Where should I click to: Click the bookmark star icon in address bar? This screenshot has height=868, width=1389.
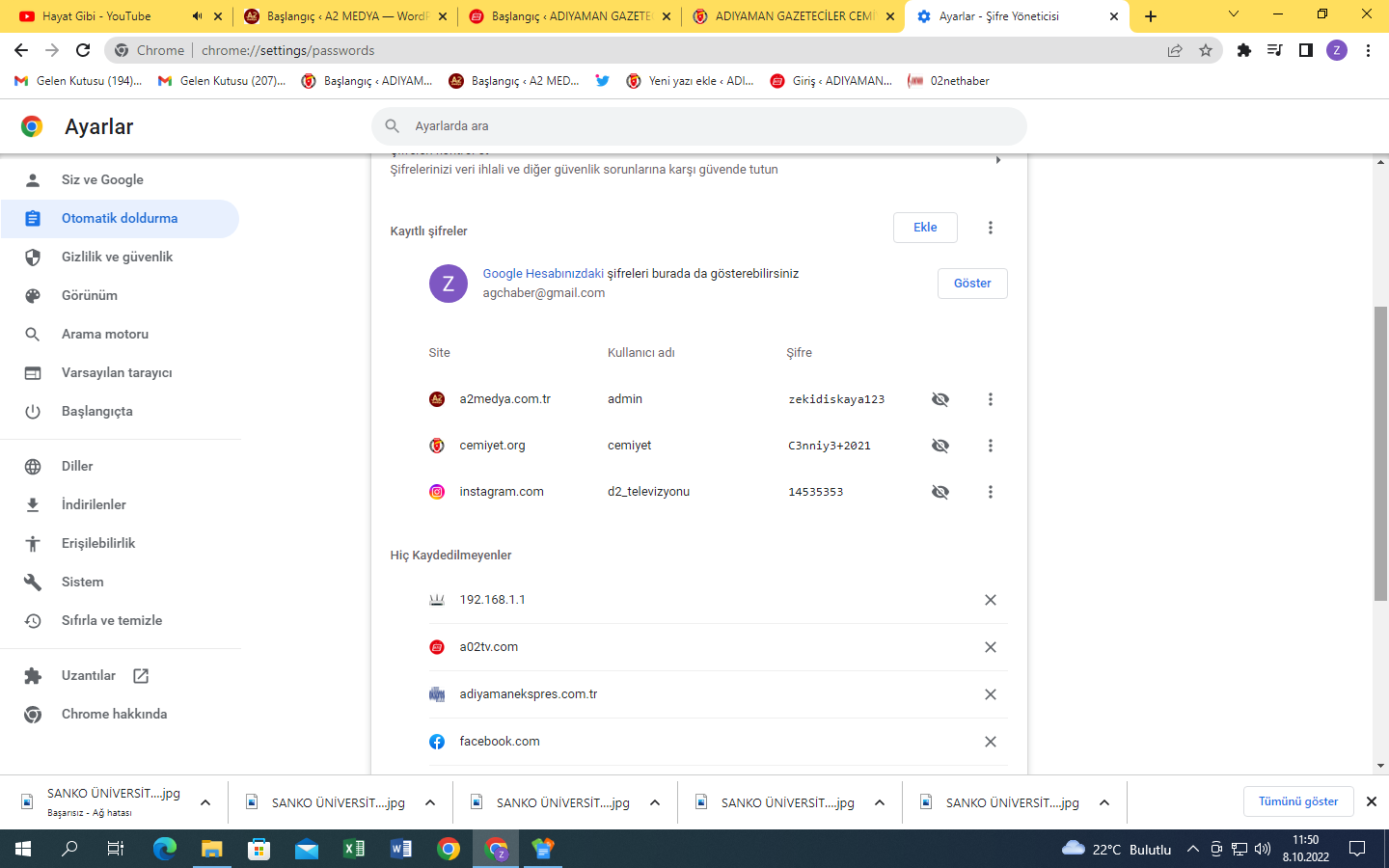coord(1206,50)
